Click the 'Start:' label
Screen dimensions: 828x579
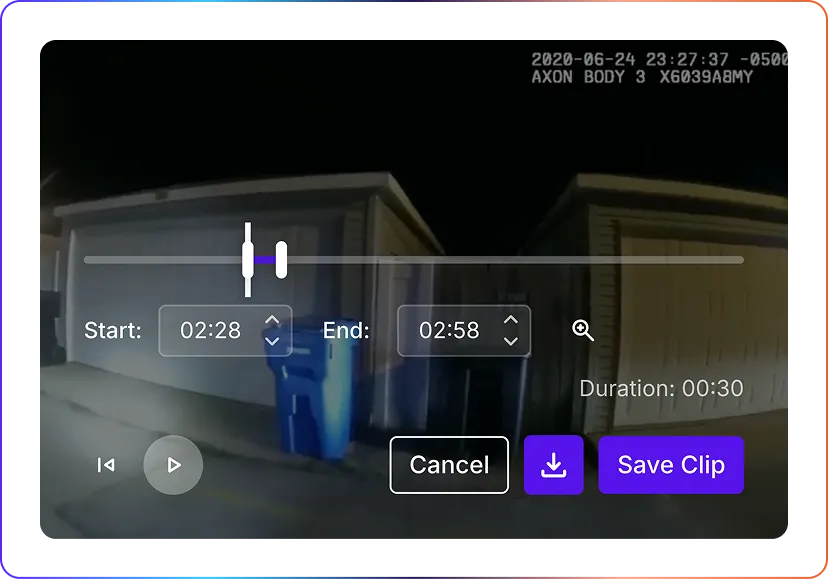tap(113, 331)
